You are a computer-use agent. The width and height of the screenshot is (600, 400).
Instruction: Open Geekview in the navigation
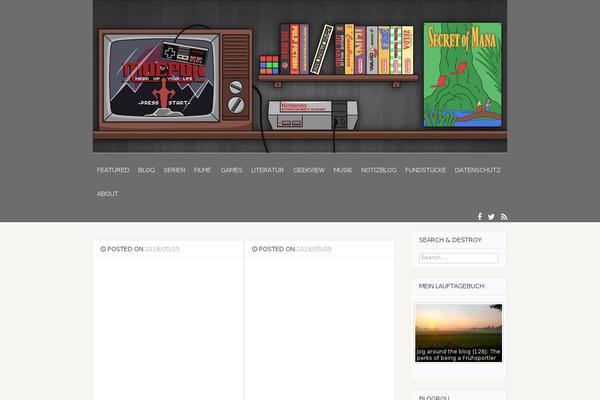click(x=309, y=170)
